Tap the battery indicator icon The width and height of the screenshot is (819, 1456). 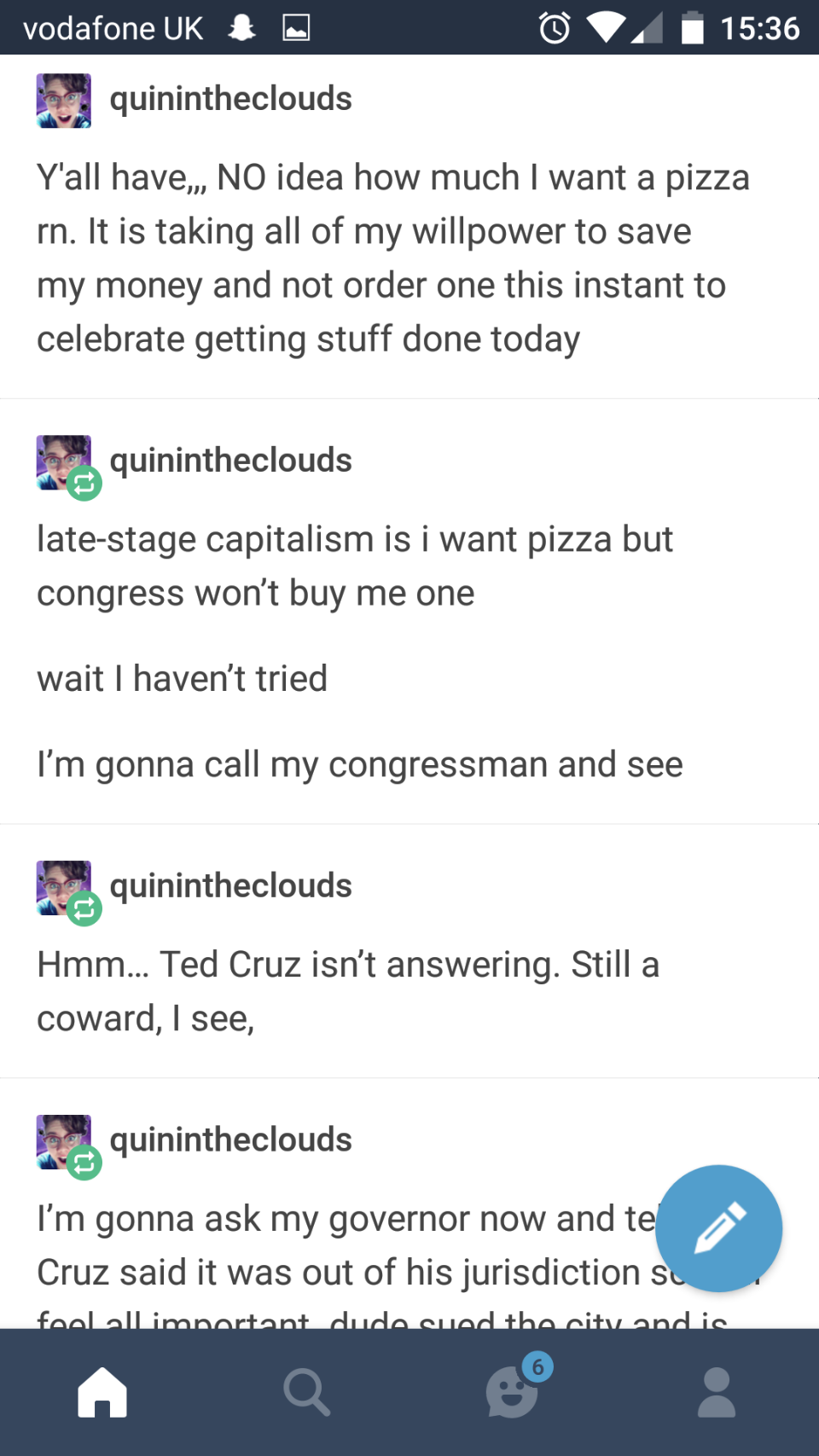[692, 28]
